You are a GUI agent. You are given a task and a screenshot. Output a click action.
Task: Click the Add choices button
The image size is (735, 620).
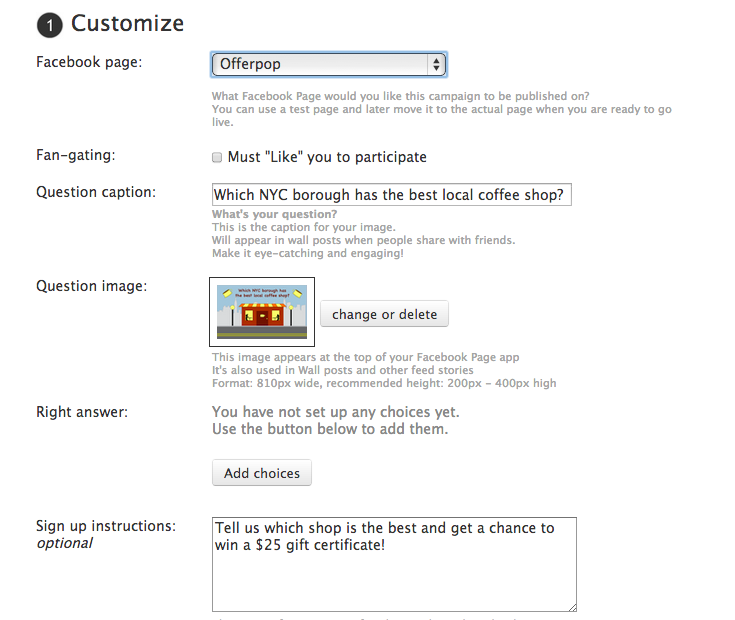pos(262,473)
